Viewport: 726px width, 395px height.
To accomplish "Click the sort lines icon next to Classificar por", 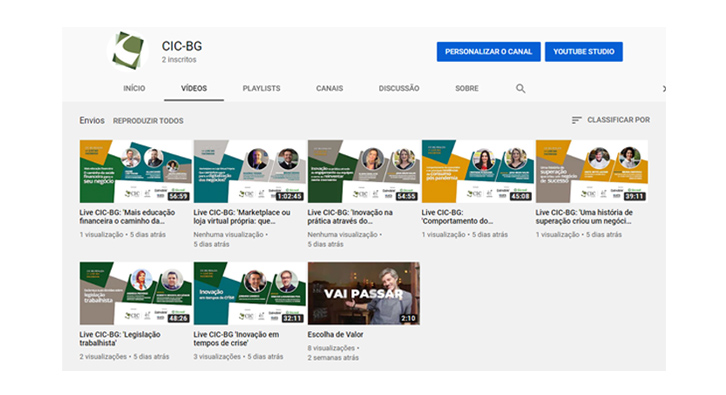I will point(576,120).
